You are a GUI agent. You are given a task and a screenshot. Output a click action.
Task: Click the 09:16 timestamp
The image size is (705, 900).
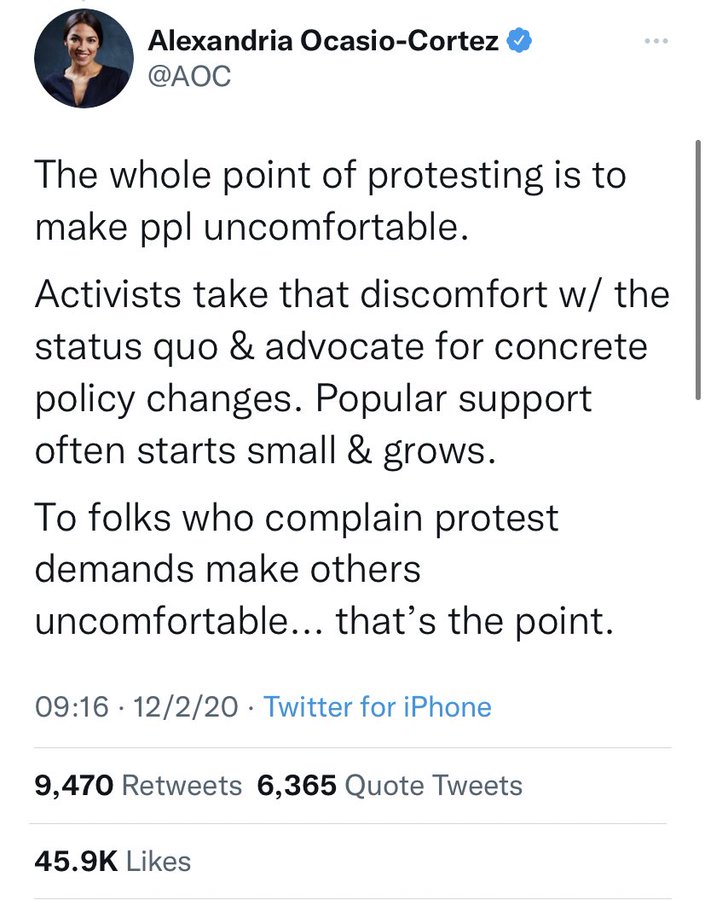tap(71, 707)
